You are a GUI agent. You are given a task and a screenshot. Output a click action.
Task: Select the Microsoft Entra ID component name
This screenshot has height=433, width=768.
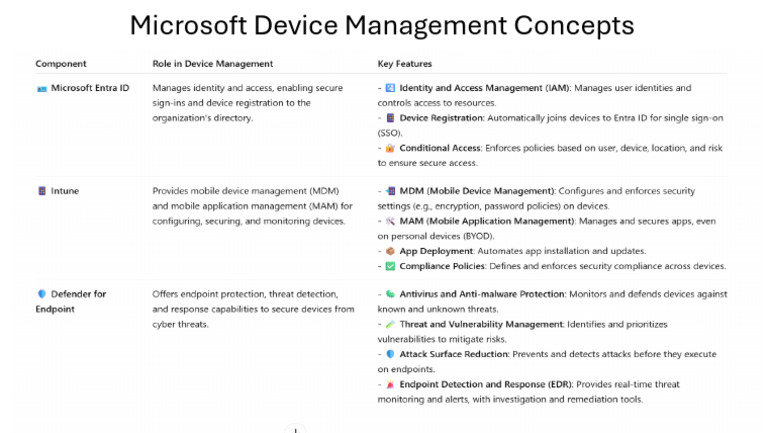coord(90,88)
